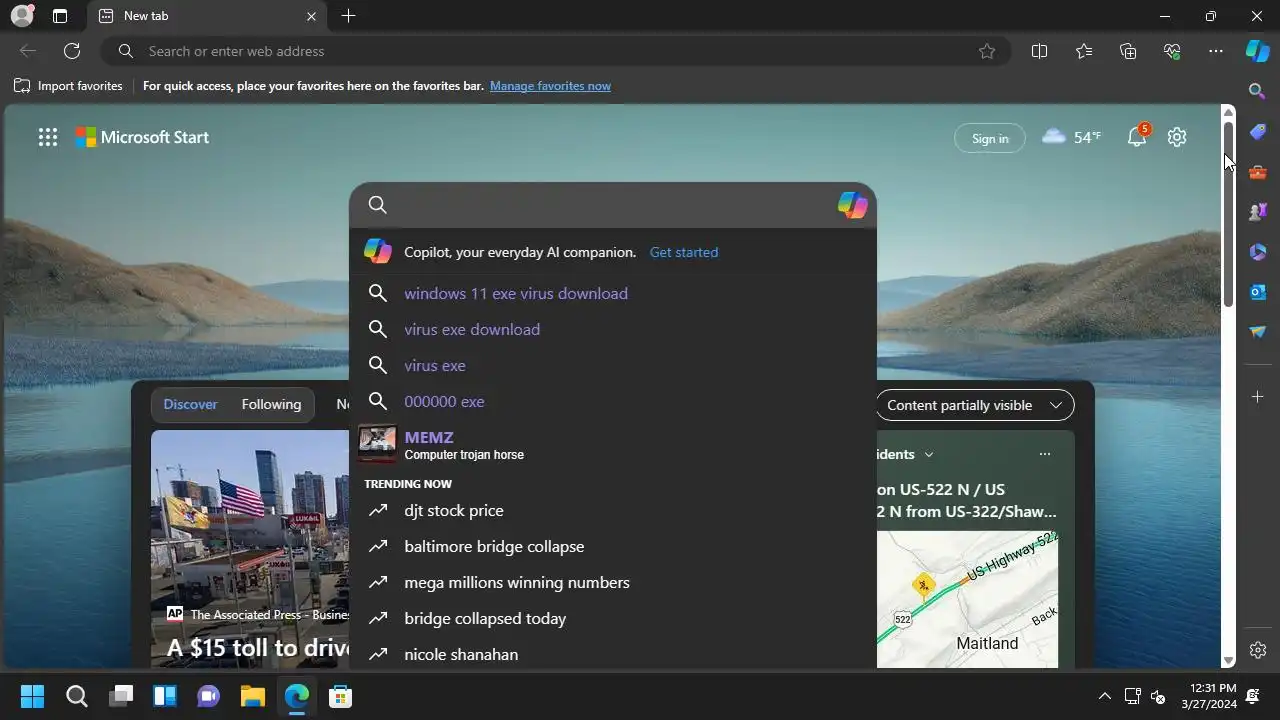Screen dimensions: 1280x720
Task: Click Manage favorites now link
Action: pyautogui.click(x=550, y=86)
